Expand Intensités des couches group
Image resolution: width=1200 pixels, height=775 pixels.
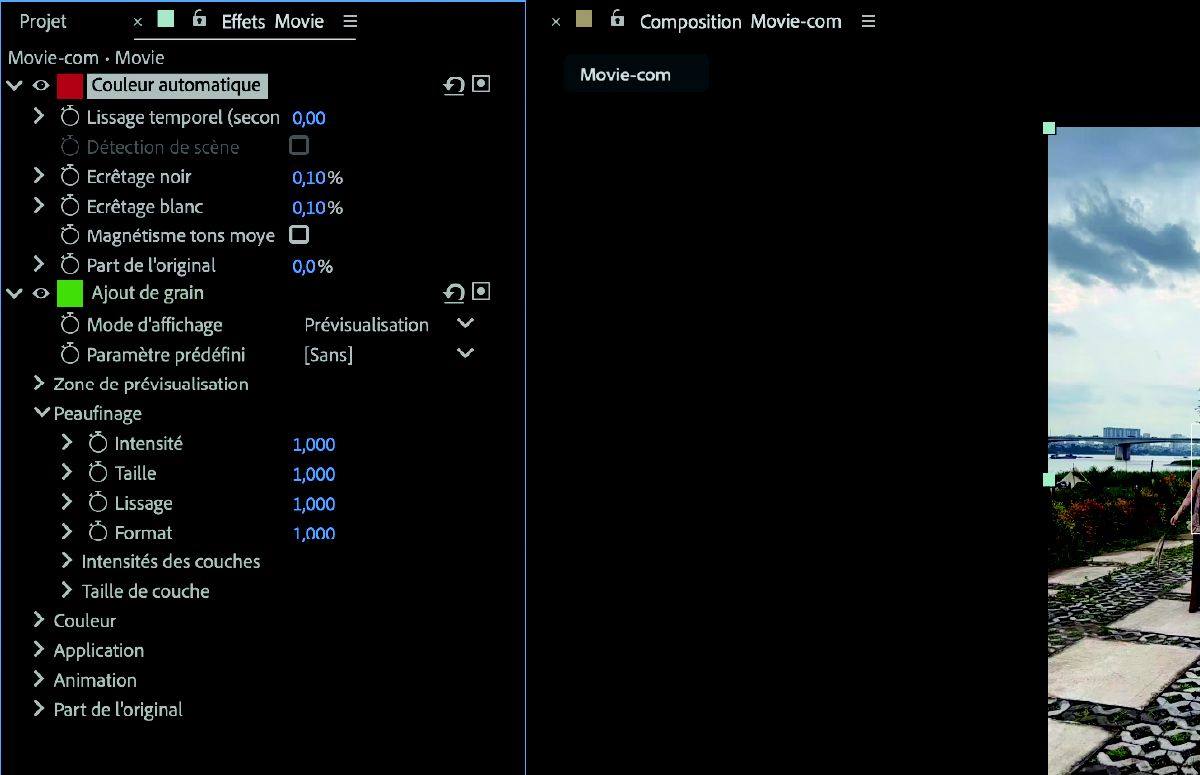click(x=67, y=561)
